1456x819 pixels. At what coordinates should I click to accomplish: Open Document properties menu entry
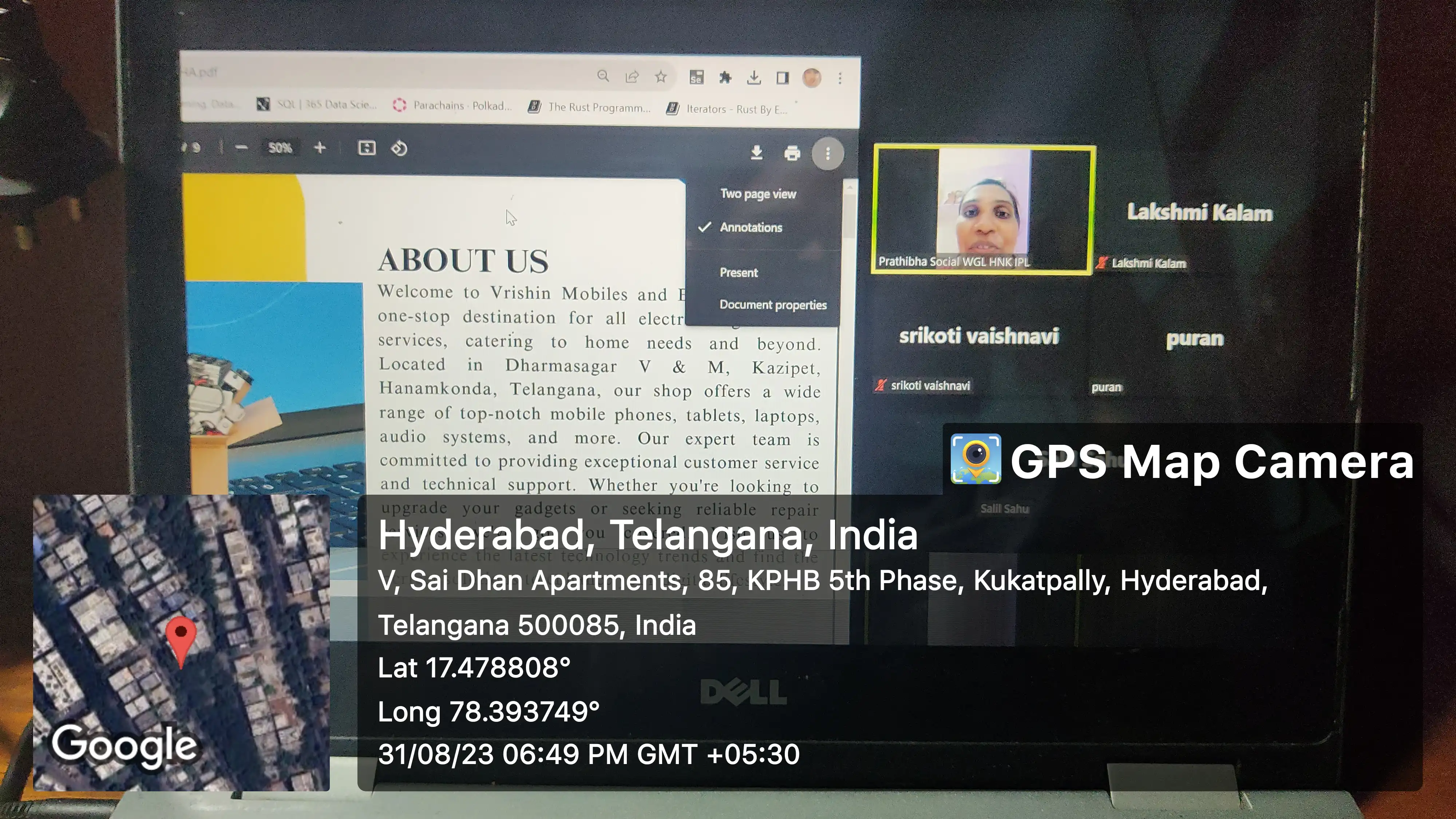773,305
